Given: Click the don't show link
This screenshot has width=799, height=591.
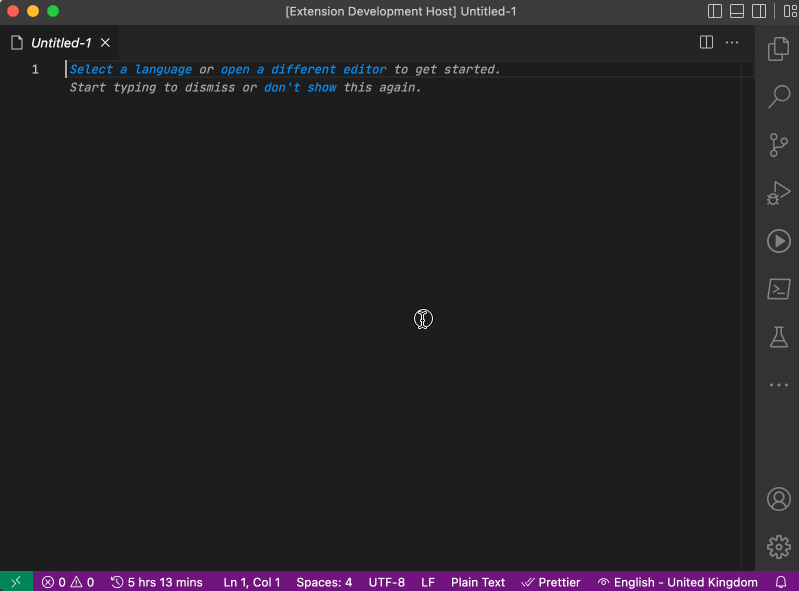Looking at the screenshot, I should (300, 87).
